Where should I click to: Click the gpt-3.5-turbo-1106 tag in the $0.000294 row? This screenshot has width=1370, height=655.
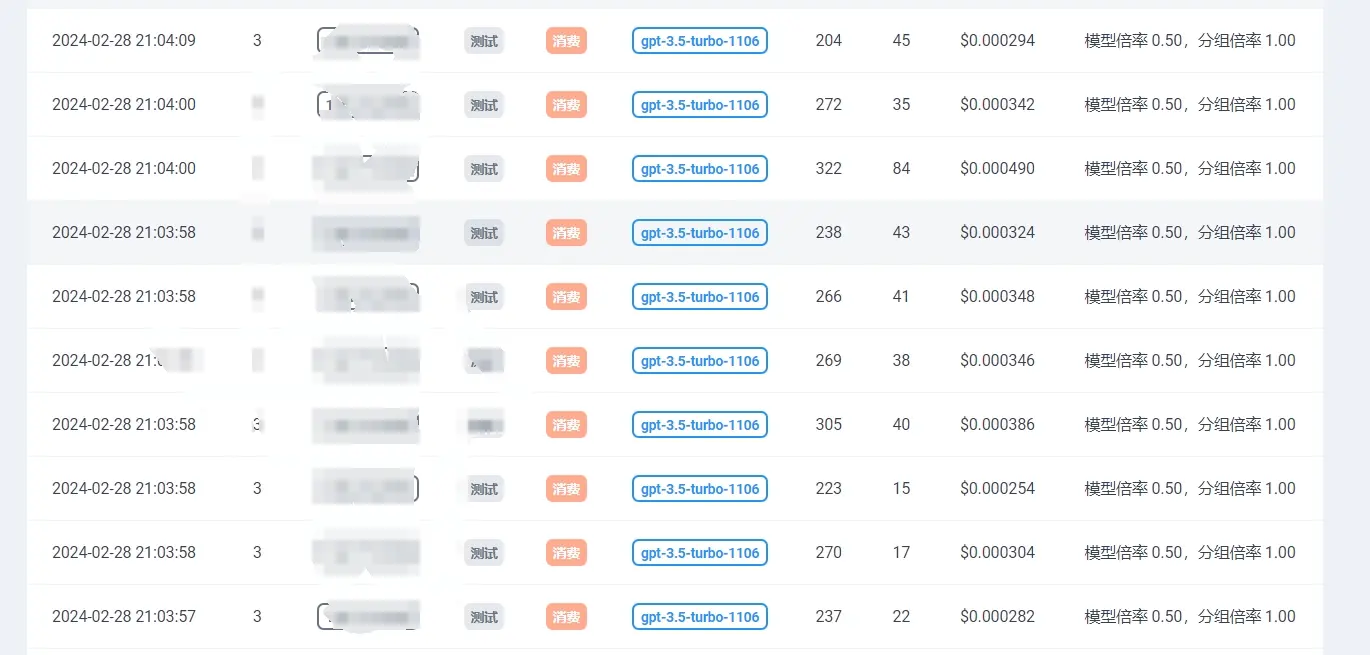coord(700,41)
